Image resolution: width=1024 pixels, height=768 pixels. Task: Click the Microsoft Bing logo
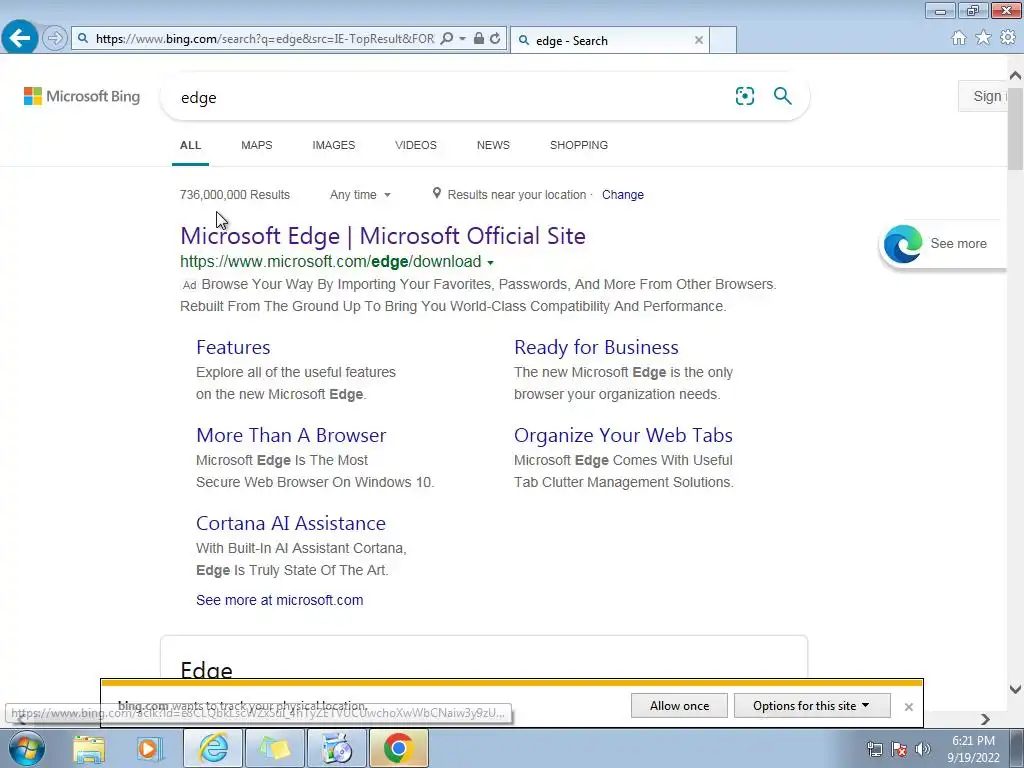(82, 97)
